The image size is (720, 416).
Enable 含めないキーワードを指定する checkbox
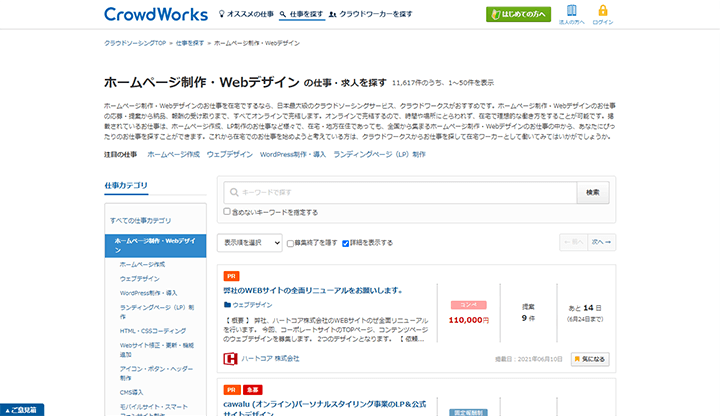pos(228,212)
